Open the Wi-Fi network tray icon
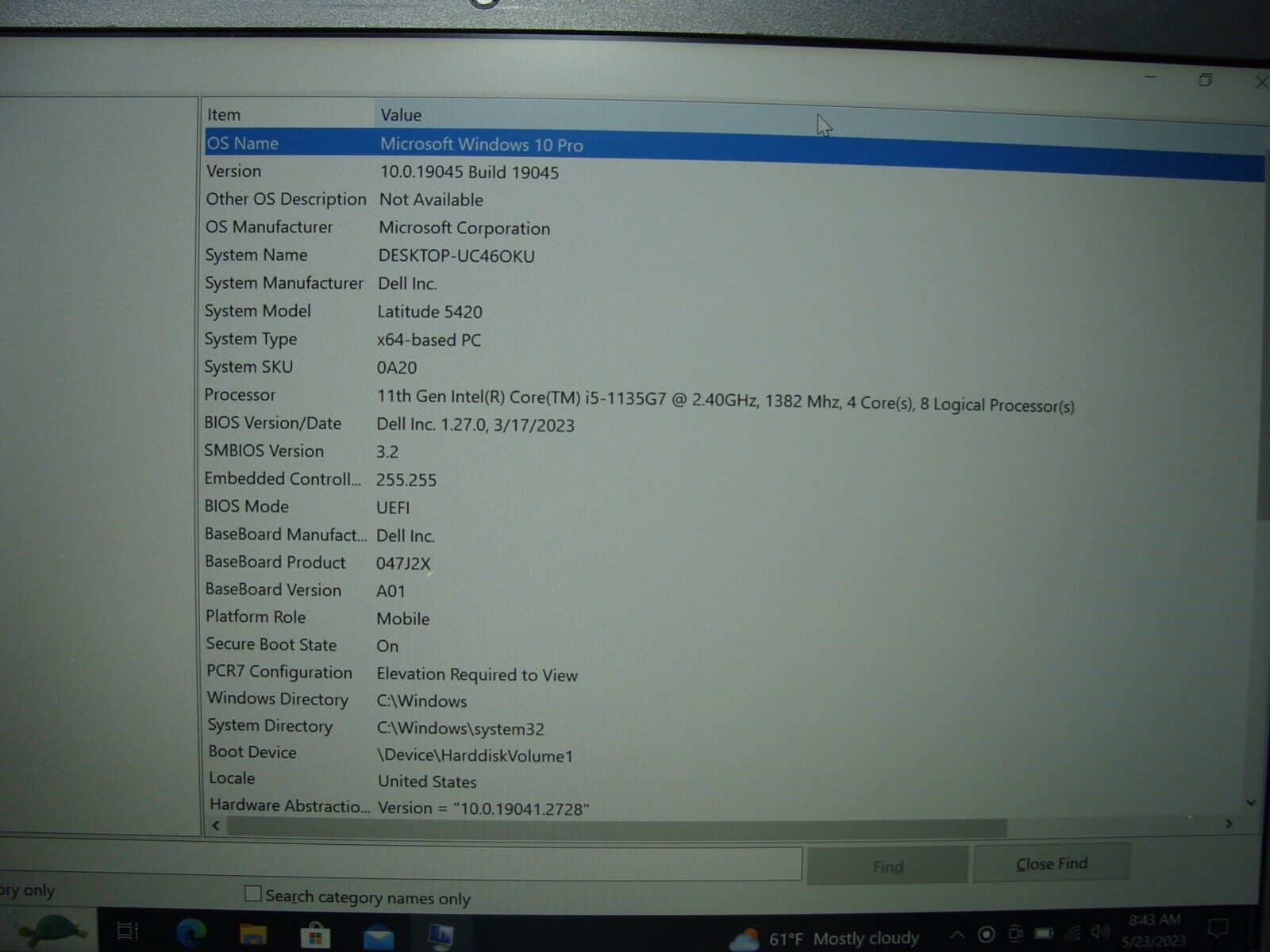 (1073, 933)
